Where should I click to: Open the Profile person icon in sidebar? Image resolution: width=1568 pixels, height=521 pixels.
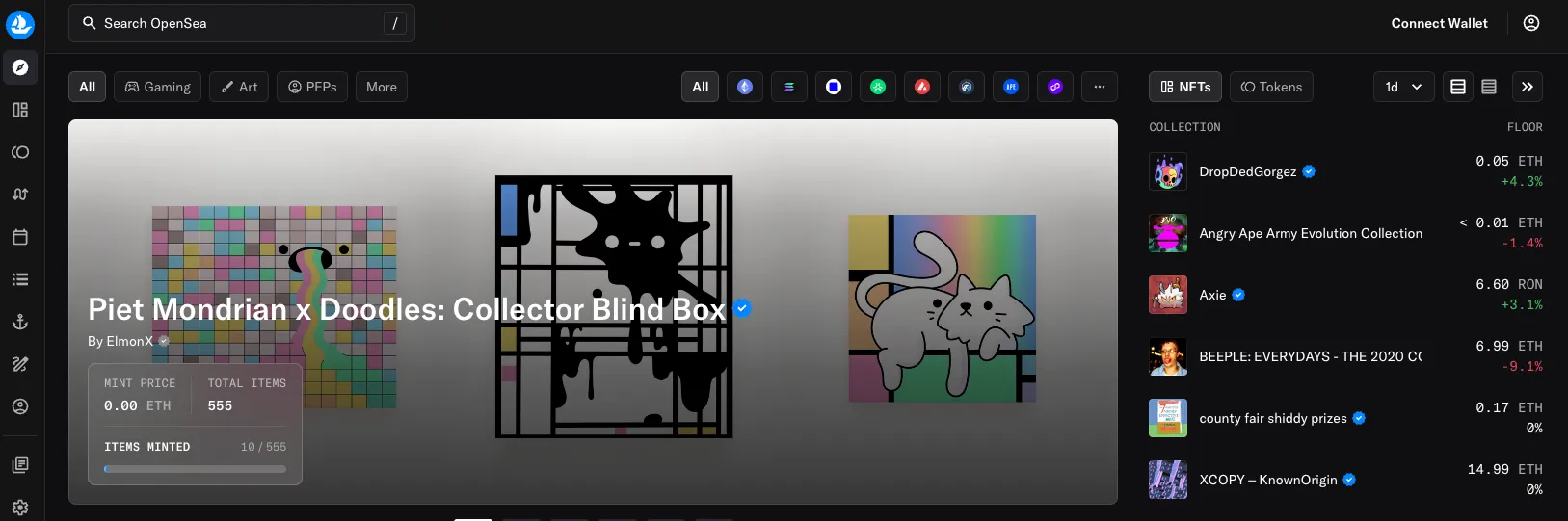coord(20,406)
